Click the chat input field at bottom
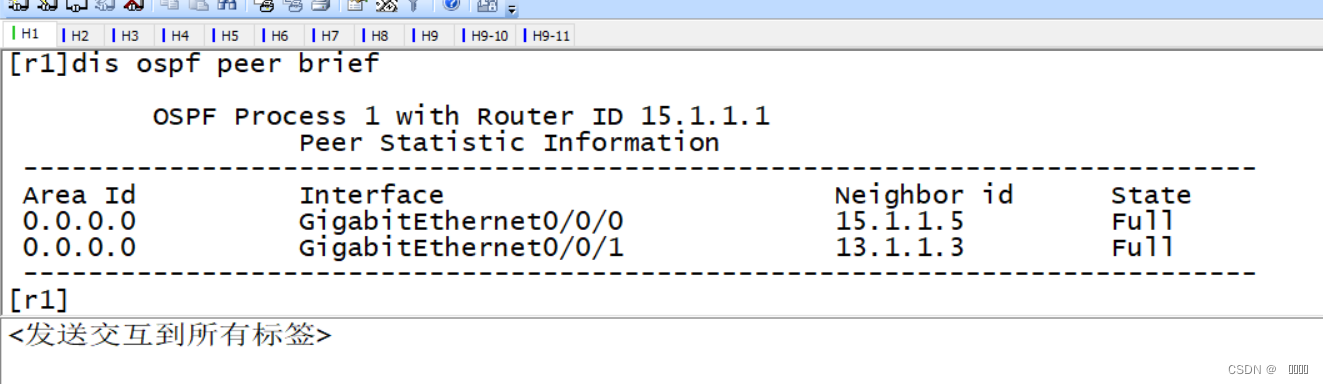This screenshot has width=1323, height=384. click(661, 351)
